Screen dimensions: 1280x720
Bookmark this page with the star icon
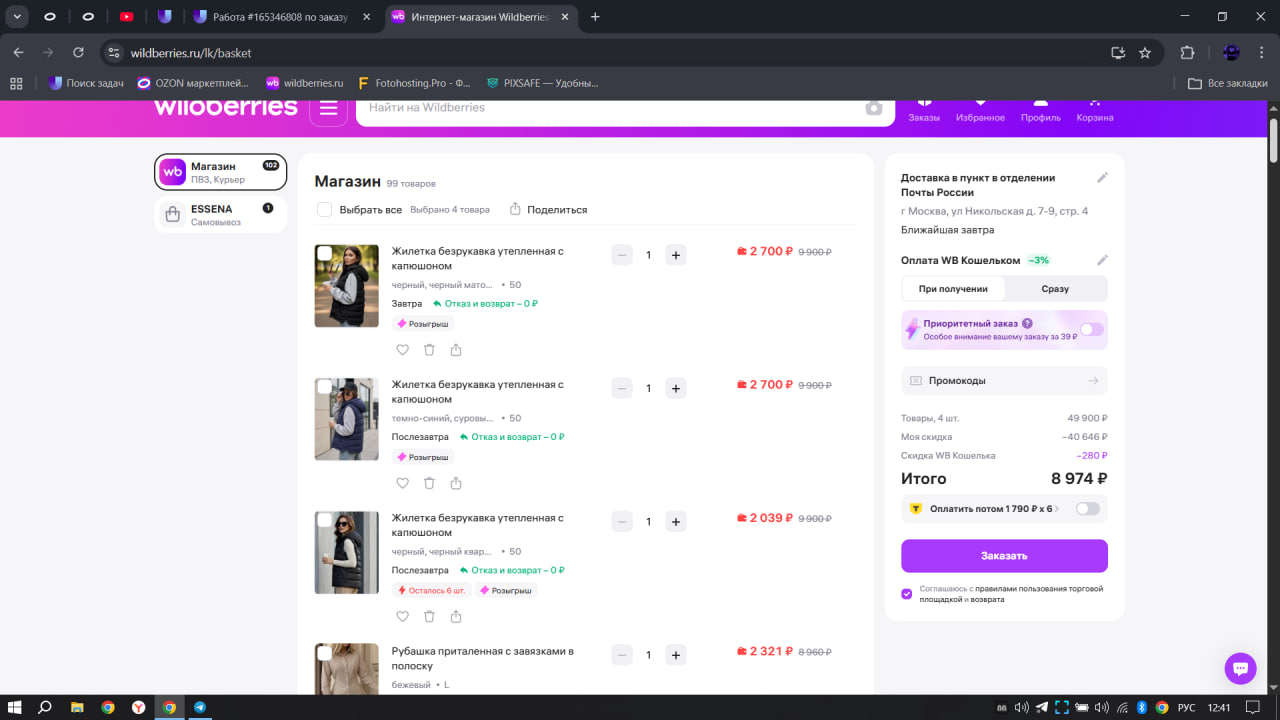pos(1145,53)
